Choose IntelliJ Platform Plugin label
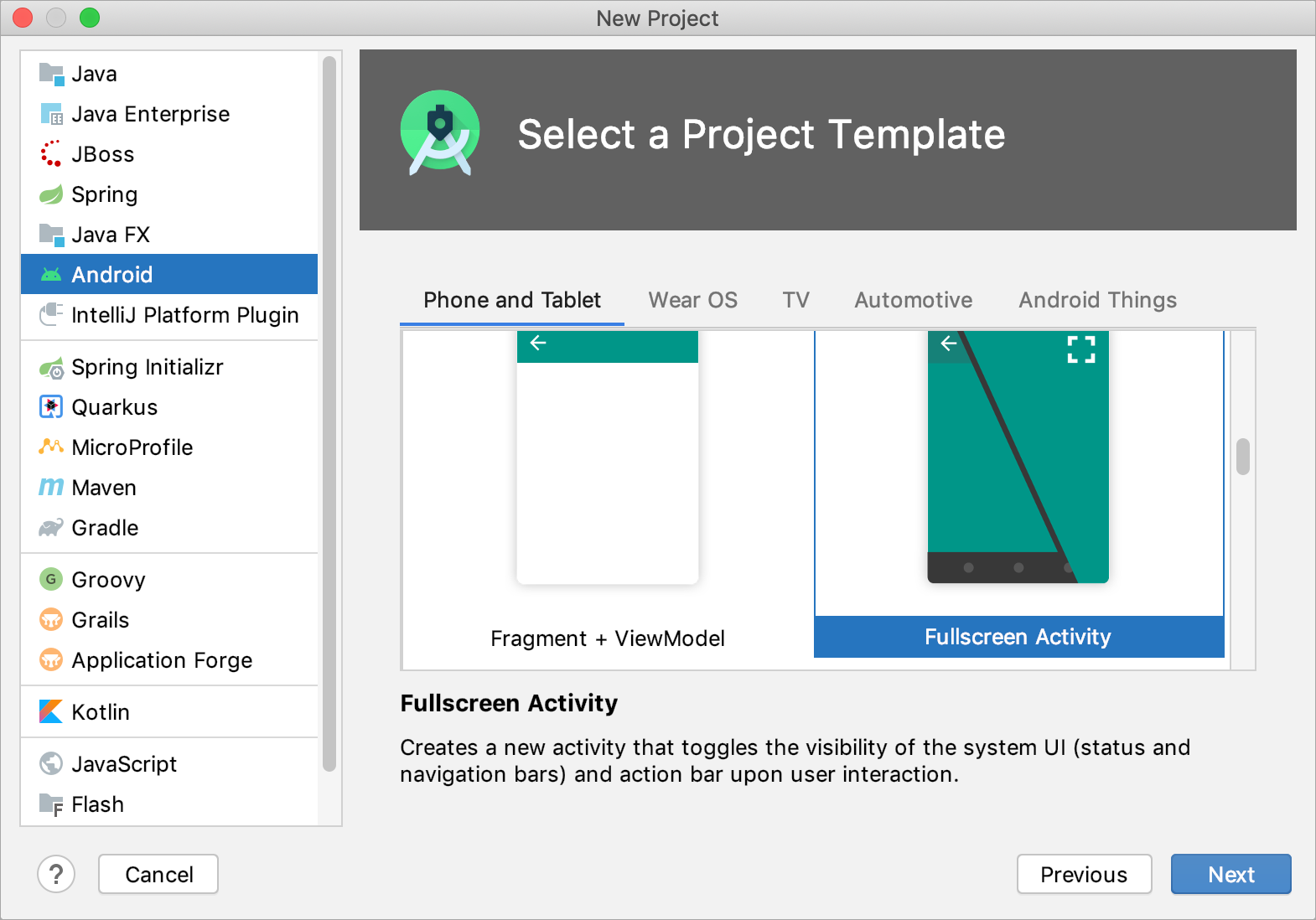 tap(185, 315)
